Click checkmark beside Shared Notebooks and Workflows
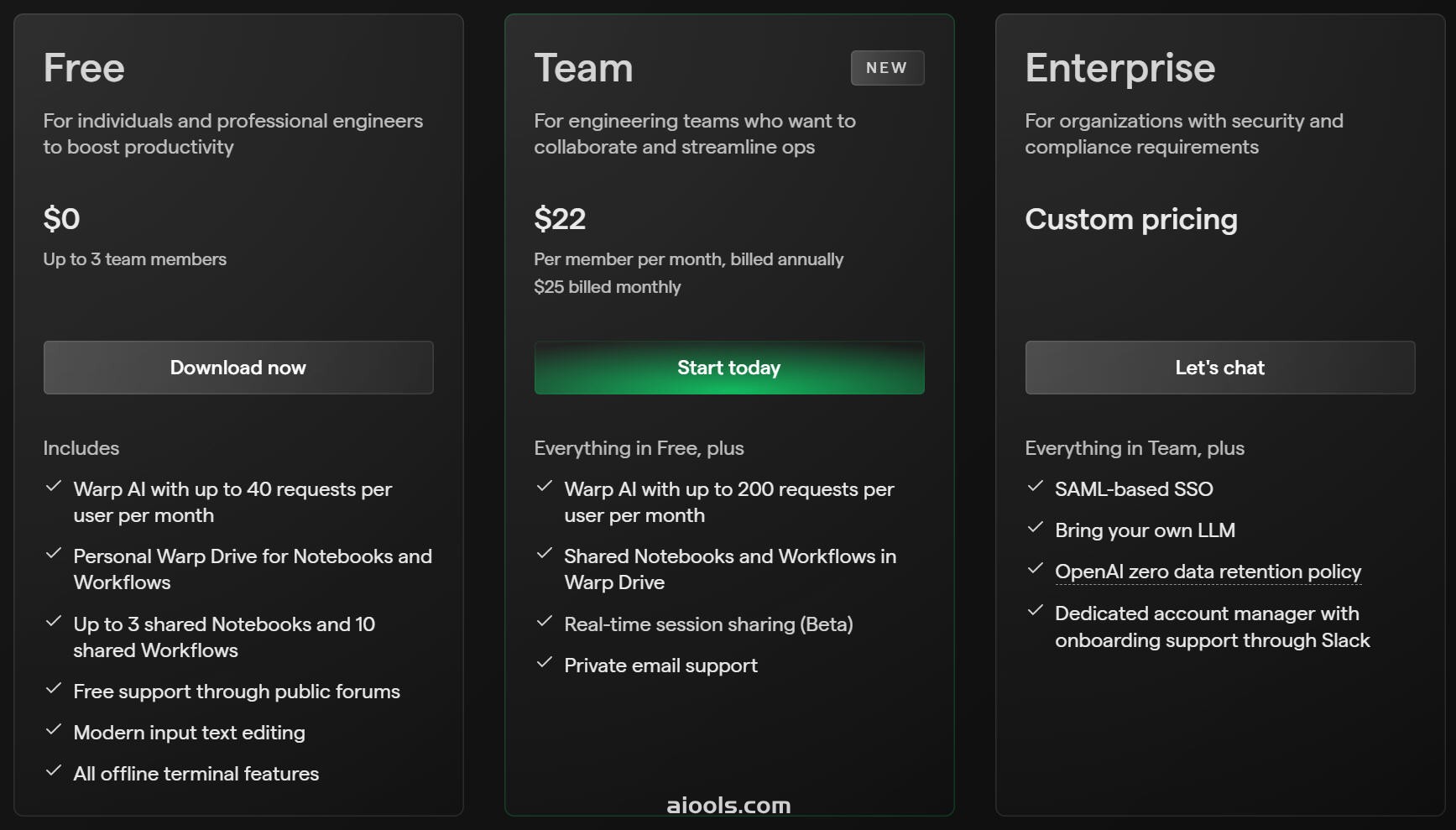1456x830 pixels. [545, 553]
